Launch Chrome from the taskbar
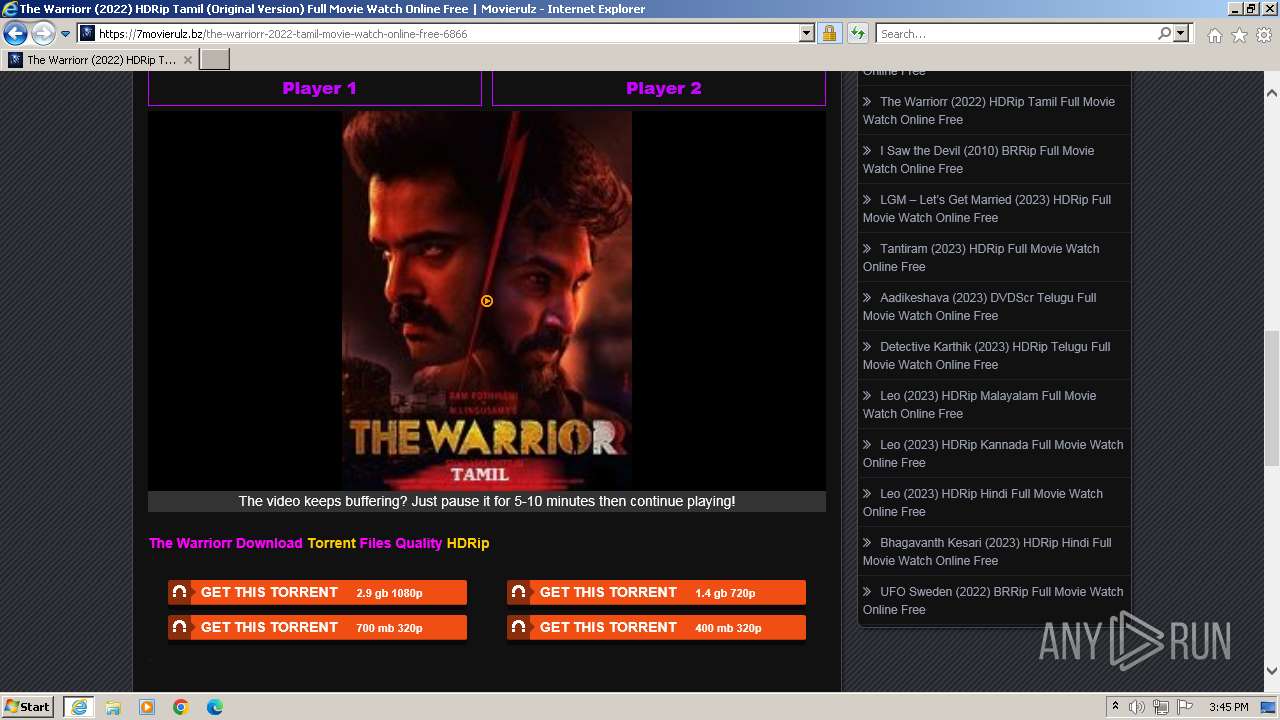The width and height of the screenshot is (1280, 720). click(x=181, y=707)
